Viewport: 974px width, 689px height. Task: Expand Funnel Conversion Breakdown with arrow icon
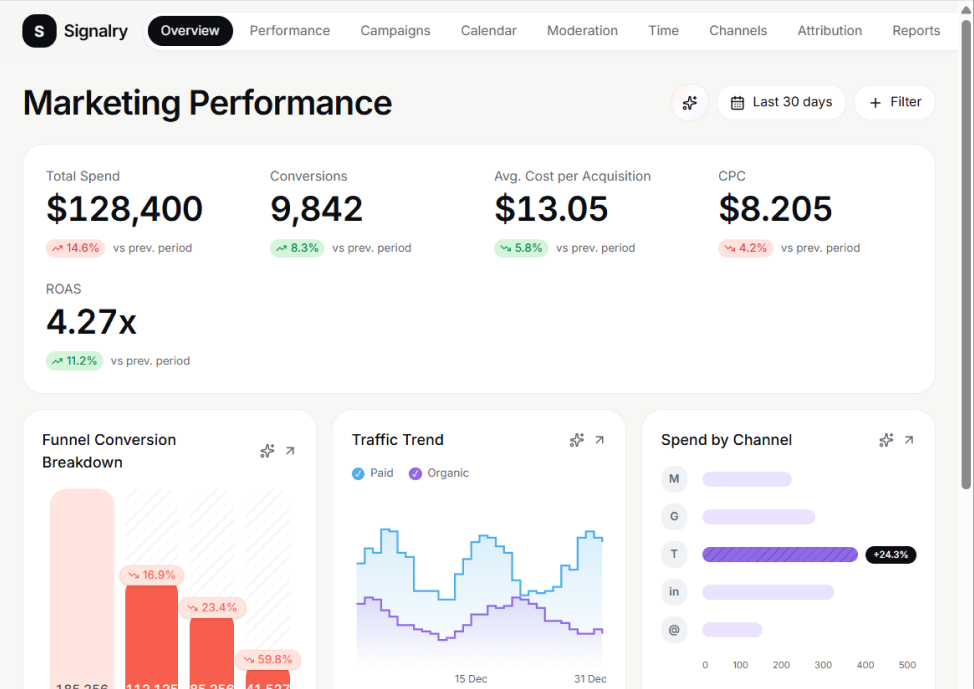point(290,451)
